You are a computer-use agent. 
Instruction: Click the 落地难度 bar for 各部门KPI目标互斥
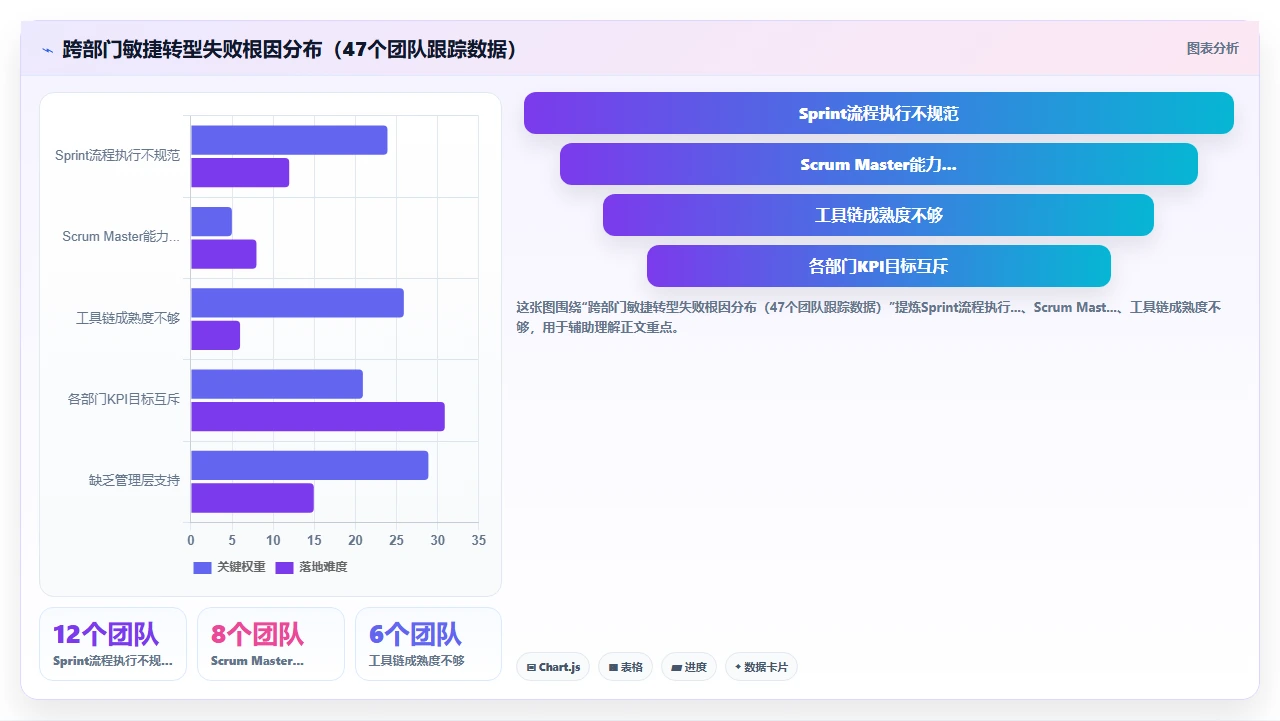pyautogui.click(x=318, y=417)
